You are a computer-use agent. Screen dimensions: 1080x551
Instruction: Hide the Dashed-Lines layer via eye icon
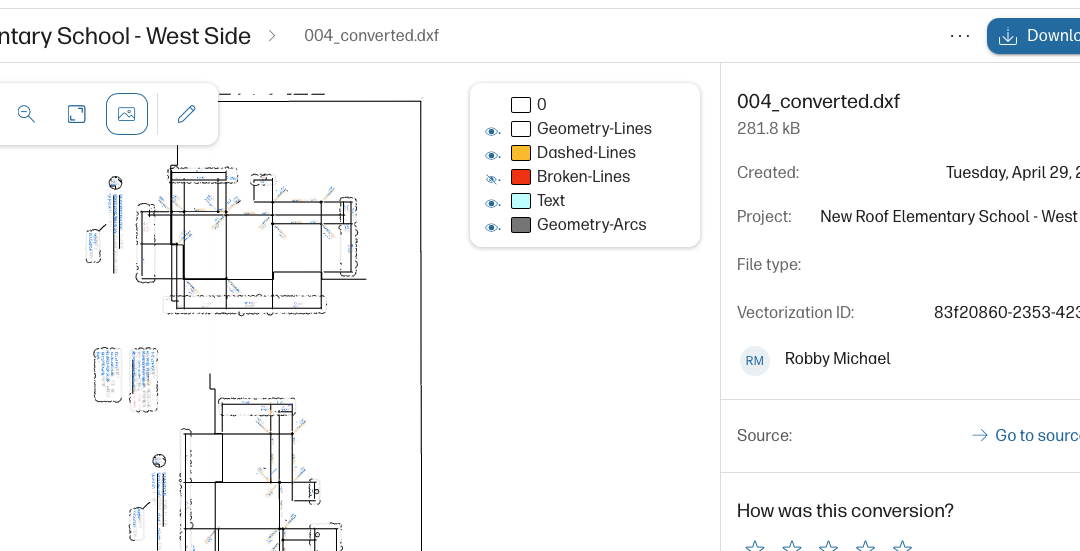[492, 155]
